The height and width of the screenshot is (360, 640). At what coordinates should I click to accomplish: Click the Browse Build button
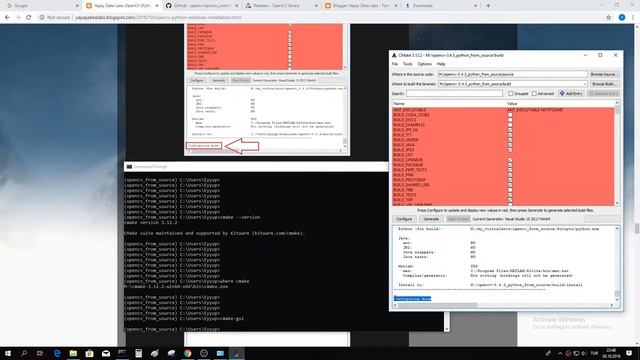pyautogui.click(x=604, y=84)
